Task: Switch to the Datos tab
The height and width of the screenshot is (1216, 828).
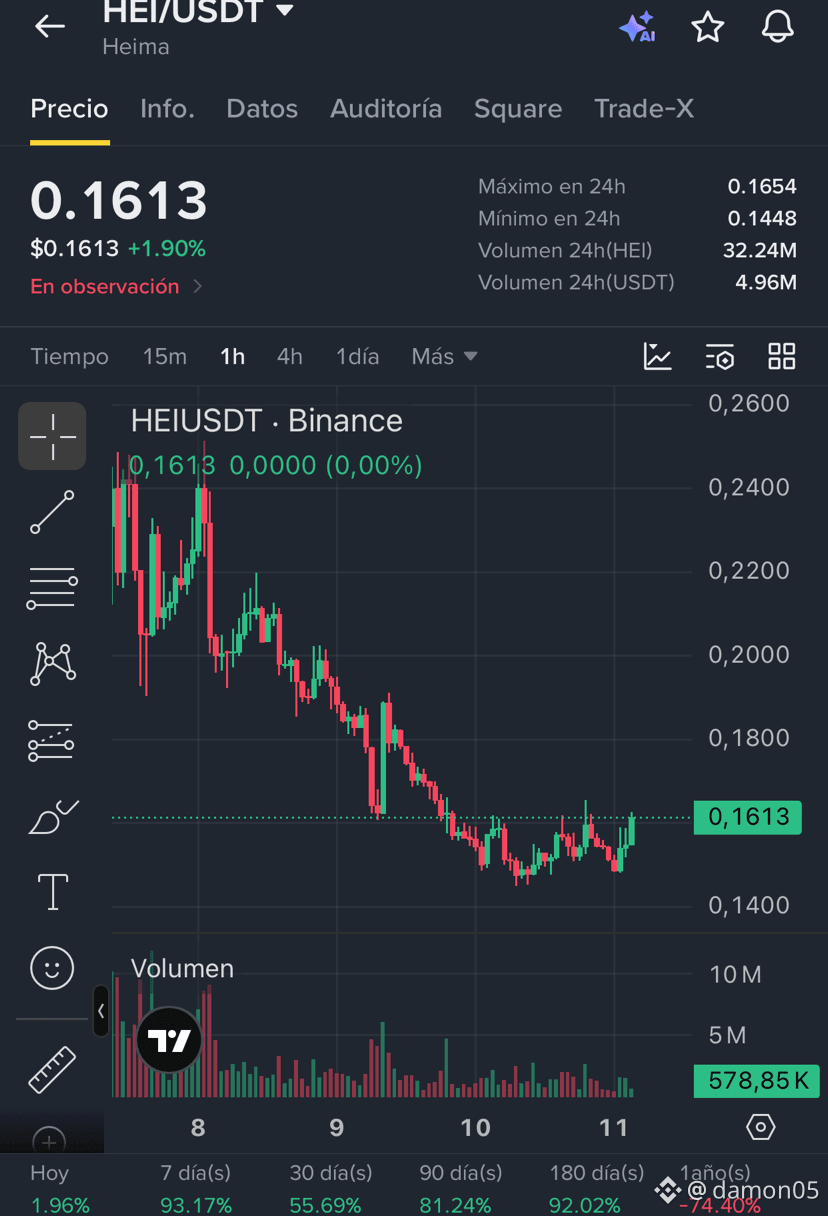Action: coord(262,109)
